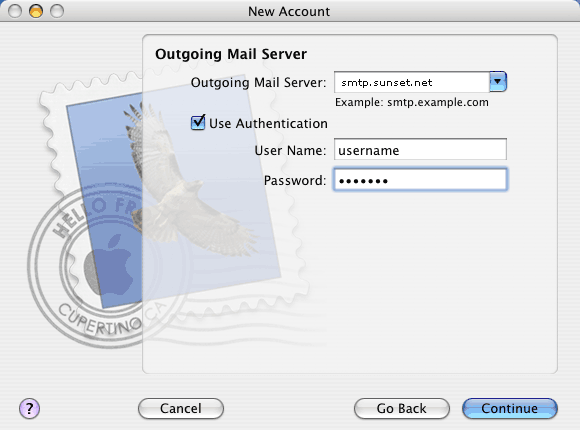Image resolution: width=580 pixels, height=430 pixels.
Task: Focus the Password field
Action: (x=420, y=180)
